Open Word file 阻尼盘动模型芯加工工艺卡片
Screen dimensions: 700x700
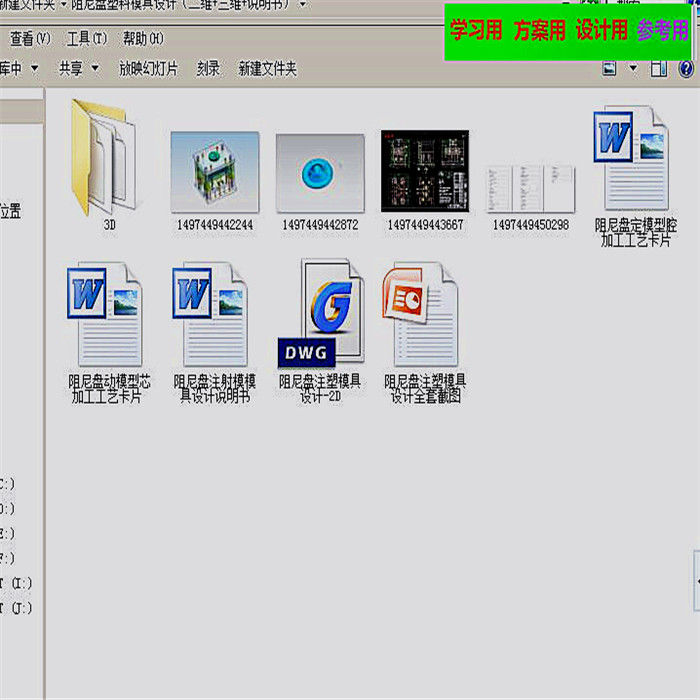pos(105,314)
